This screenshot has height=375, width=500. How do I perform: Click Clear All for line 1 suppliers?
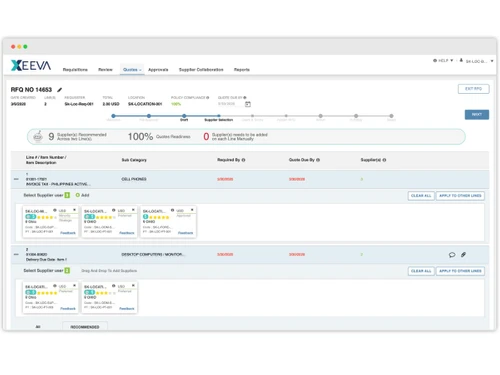(x=421, y=196)
